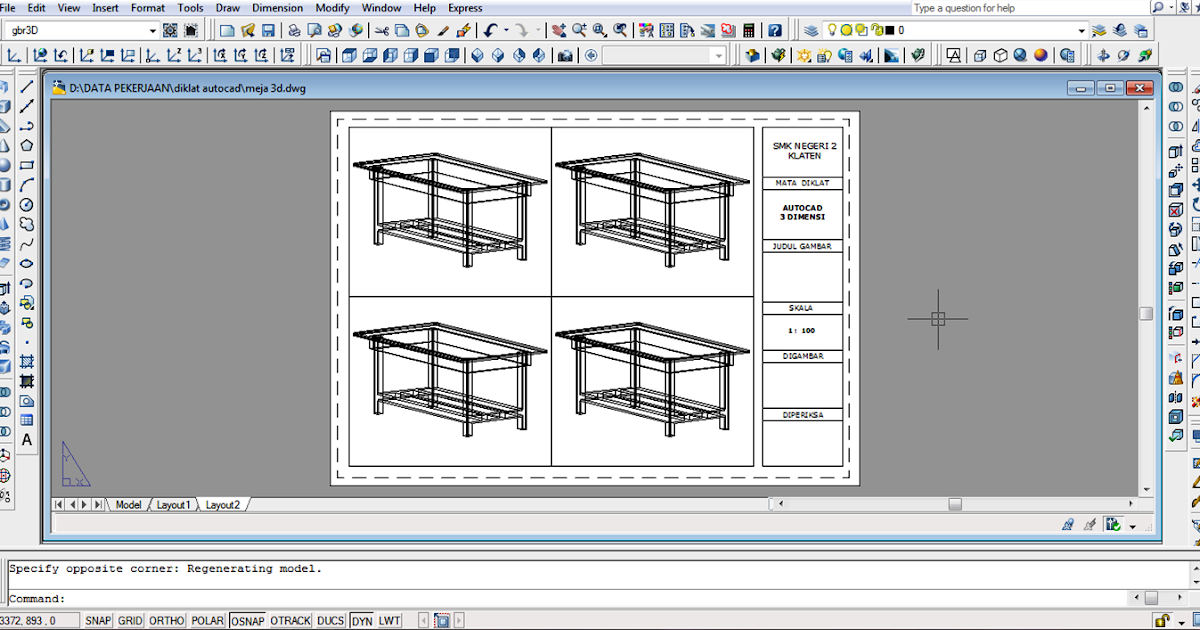This screenshot has height=630, width=1200.
Task: Click the Hatch tool icon
Action: (27, 361)
